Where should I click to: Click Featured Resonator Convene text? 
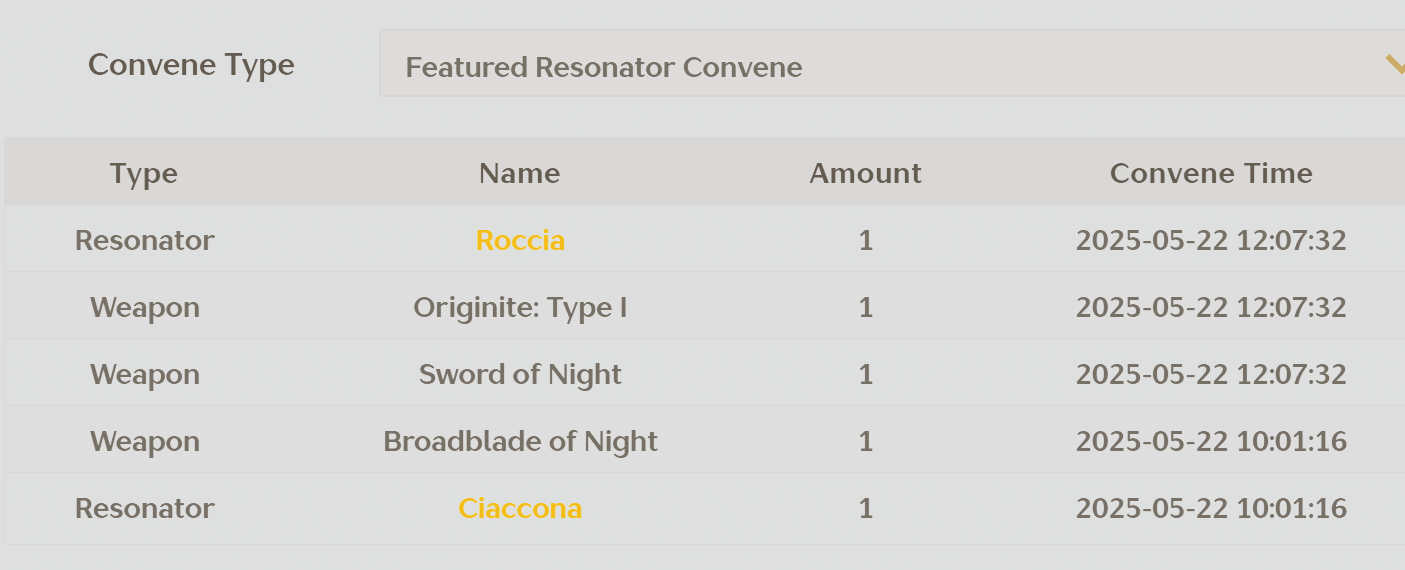click(604, 67)
